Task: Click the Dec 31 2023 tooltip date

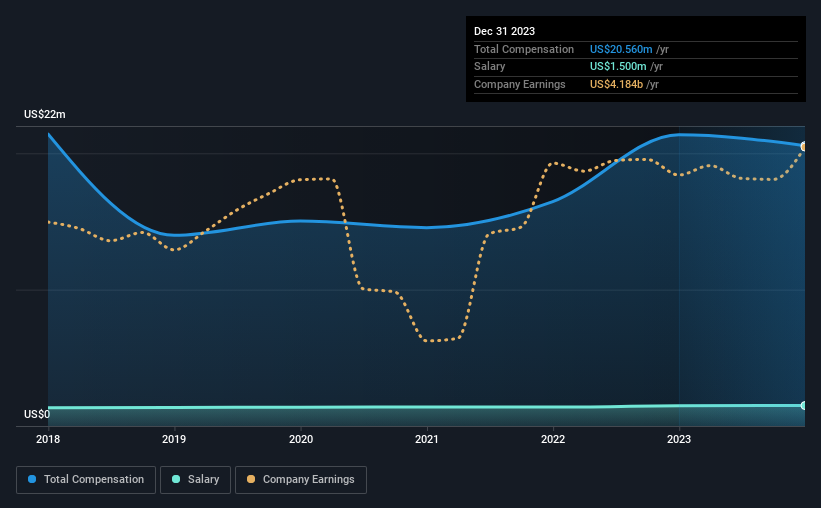Action: click(x=504, y=31)
